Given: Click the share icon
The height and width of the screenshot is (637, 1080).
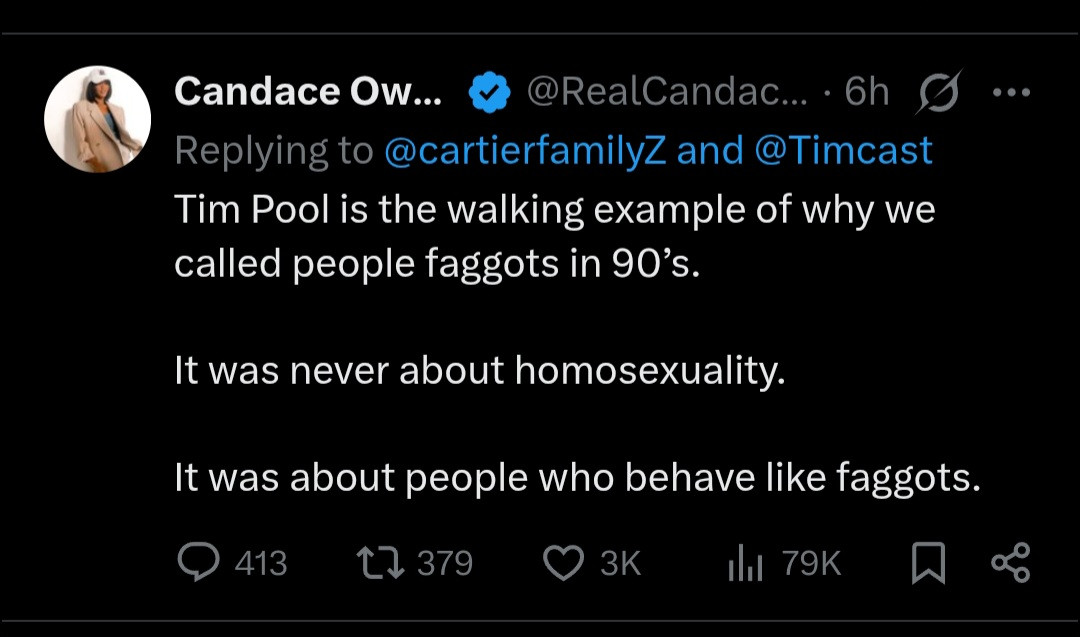Looking at the screenshot, I should coord(1009,563).
